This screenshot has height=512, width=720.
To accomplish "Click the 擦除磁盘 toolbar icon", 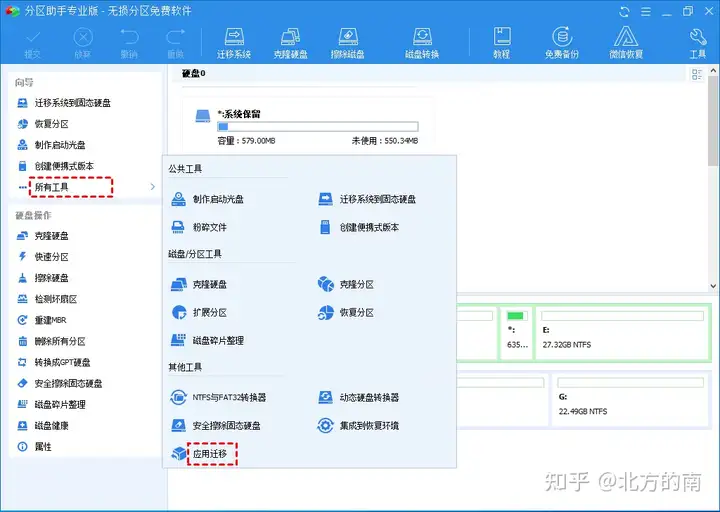I will (x=348, y=43).
